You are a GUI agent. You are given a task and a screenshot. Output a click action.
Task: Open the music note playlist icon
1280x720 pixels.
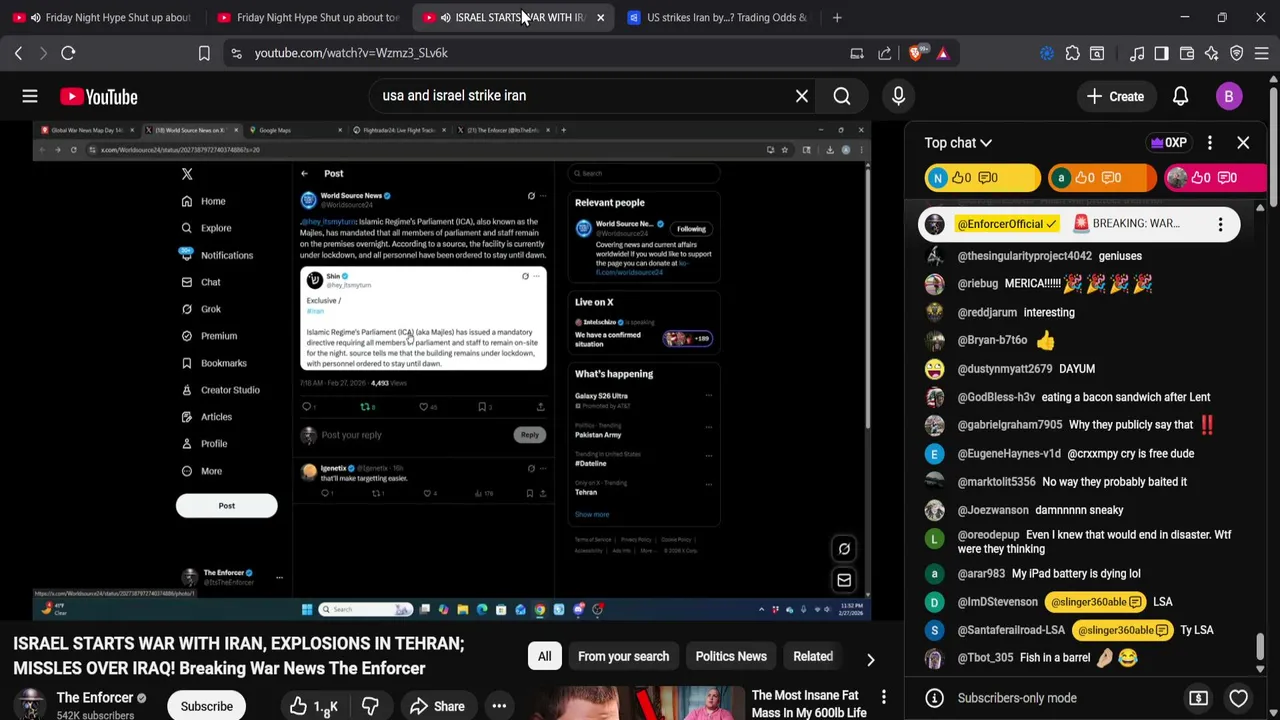pos(1137,53)
